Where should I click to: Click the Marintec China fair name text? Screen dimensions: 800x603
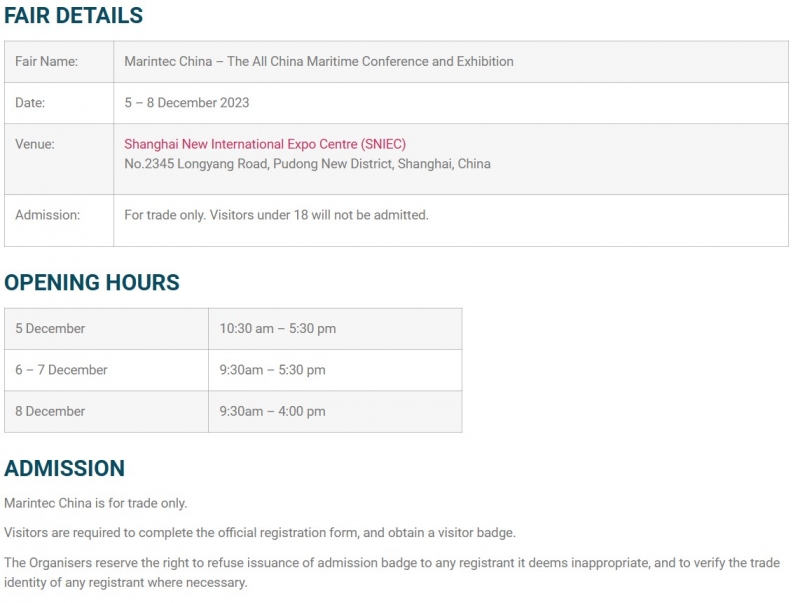point(319,62)
